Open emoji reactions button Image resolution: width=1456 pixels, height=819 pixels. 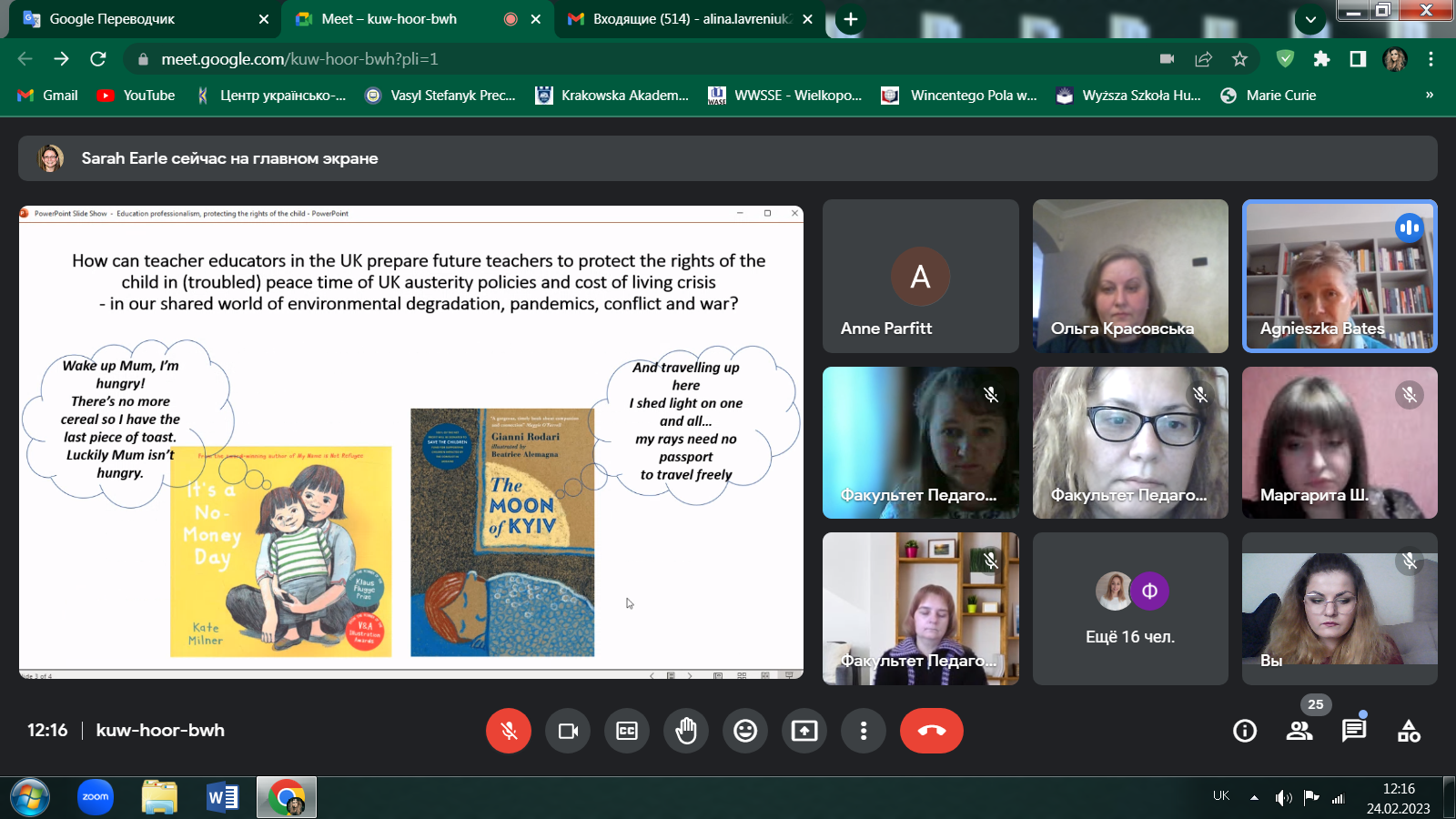(745, 731)
